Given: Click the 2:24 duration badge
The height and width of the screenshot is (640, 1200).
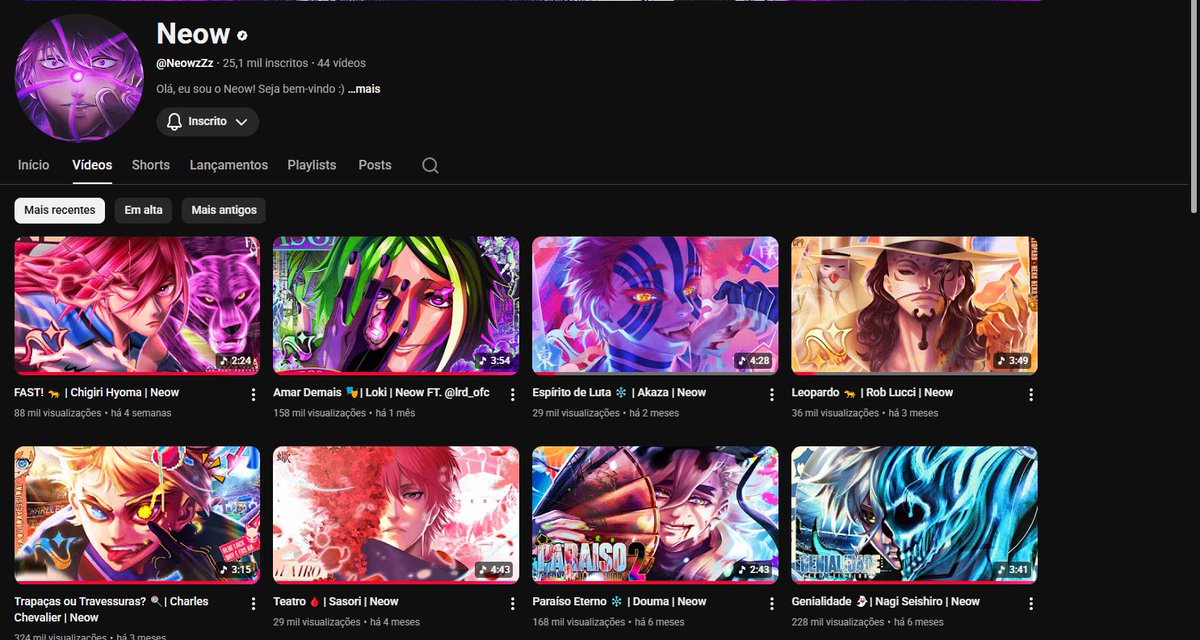Looking at the screenshot, I should [x=234, y=361].
